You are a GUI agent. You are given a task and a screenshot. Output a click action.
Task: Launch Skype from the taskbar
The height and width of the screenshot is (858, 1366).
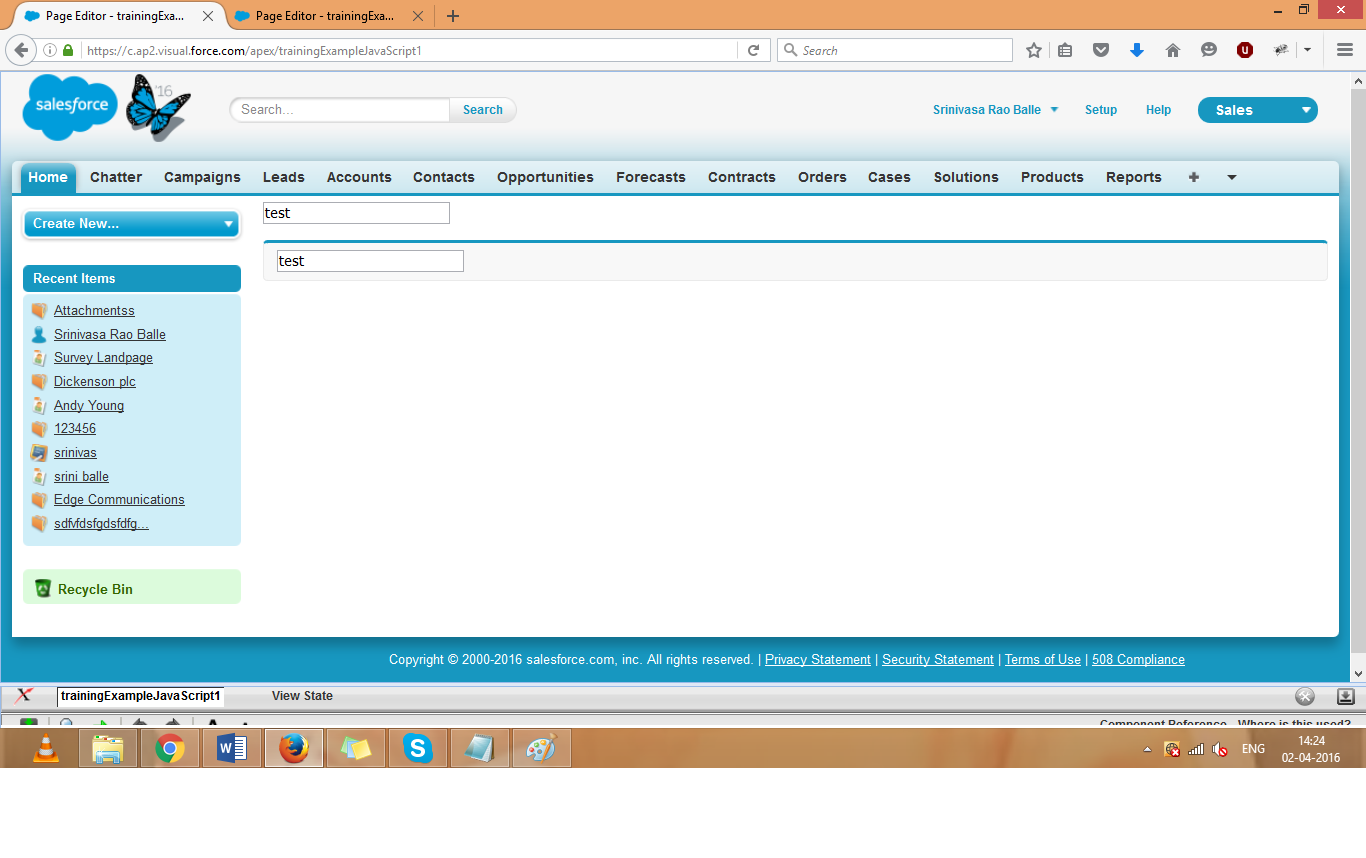pyautogui.click(x=417, y=747)
